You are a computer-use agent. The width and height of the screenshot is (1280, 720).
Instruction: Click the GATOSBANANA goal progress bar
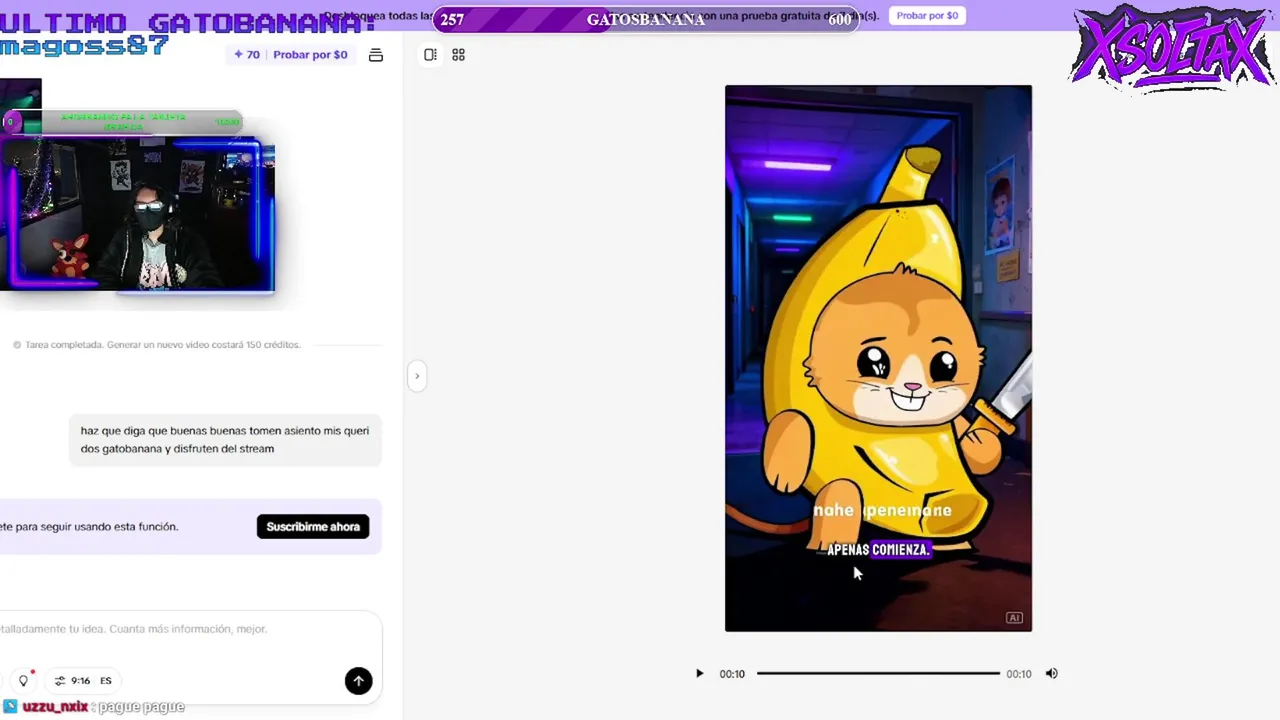(646, 20)
